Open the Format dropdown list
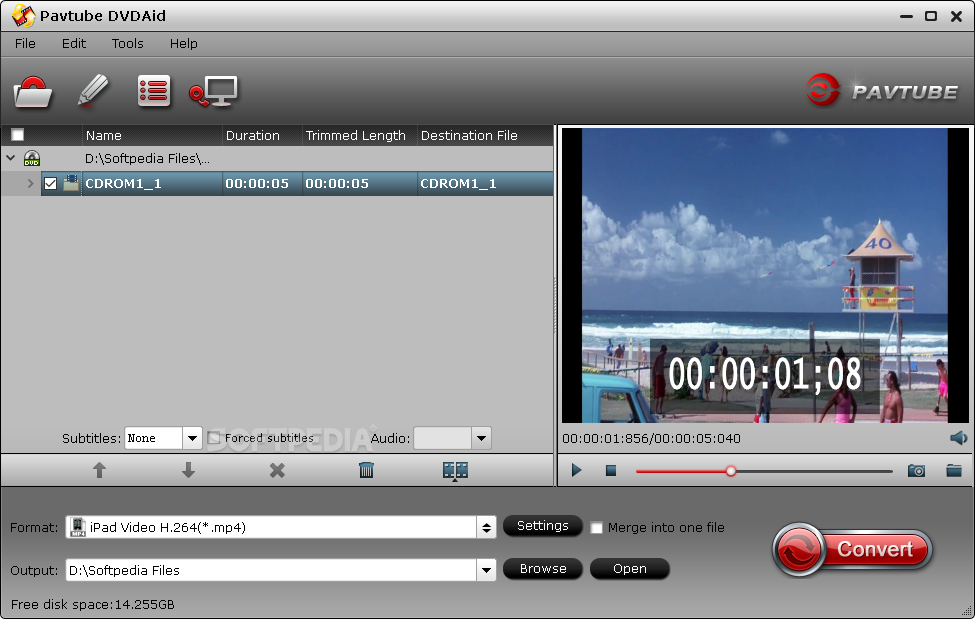 (486, 528)
